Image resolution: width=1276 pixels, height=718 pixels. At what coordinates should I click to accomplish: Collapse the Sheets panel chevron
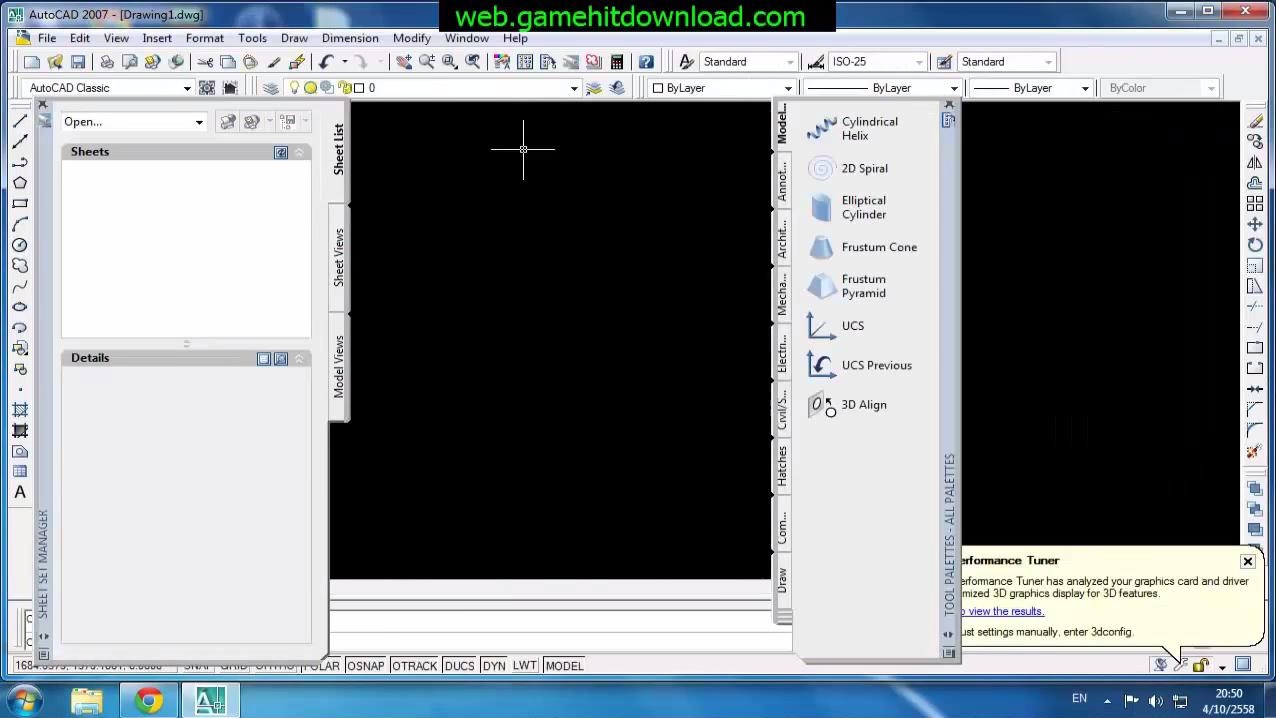click(x=299, y=152)
